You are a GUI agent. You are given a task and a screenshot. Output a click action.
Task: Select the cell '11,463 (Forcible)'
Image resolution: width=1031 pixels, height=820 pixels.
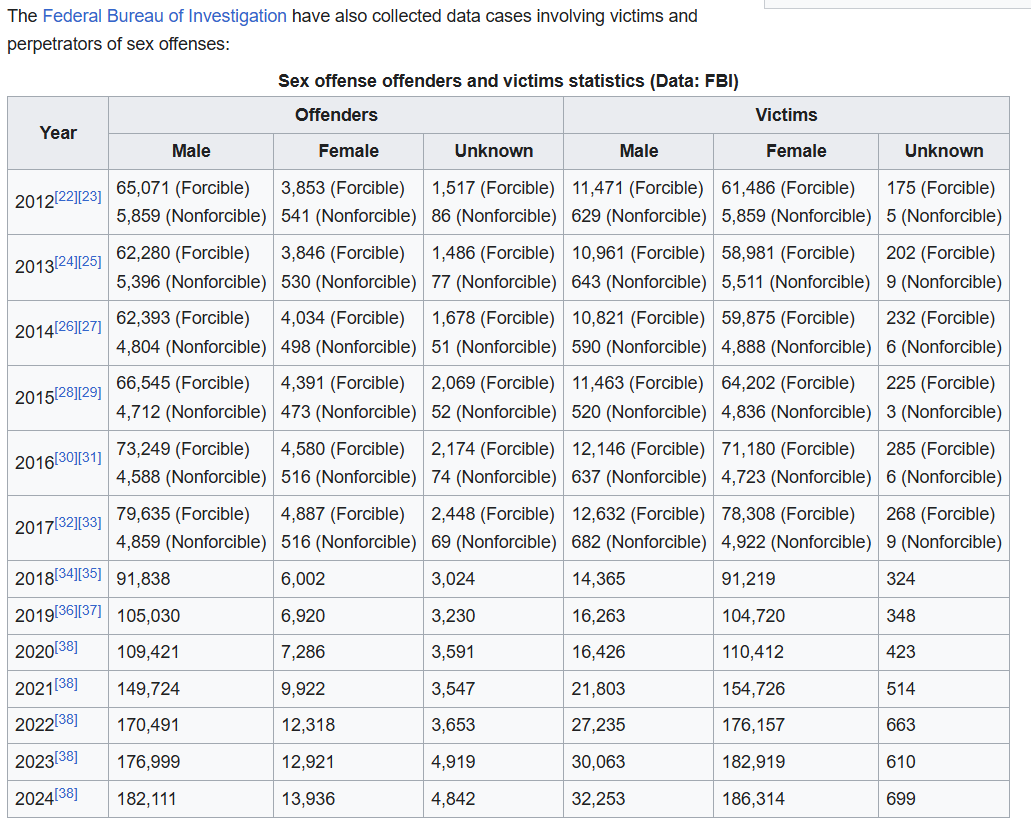638,383
